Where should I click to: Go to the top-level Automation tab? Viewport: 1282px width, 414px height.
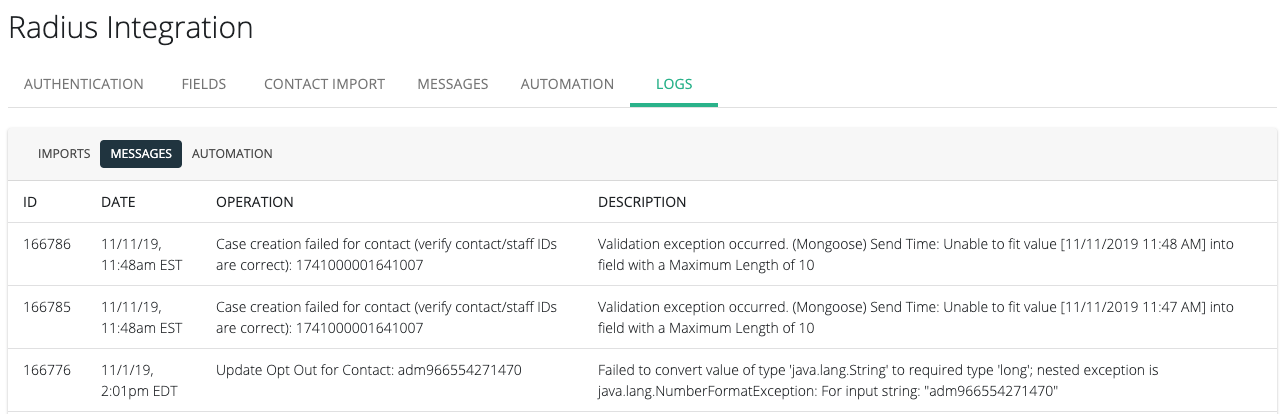567,84
